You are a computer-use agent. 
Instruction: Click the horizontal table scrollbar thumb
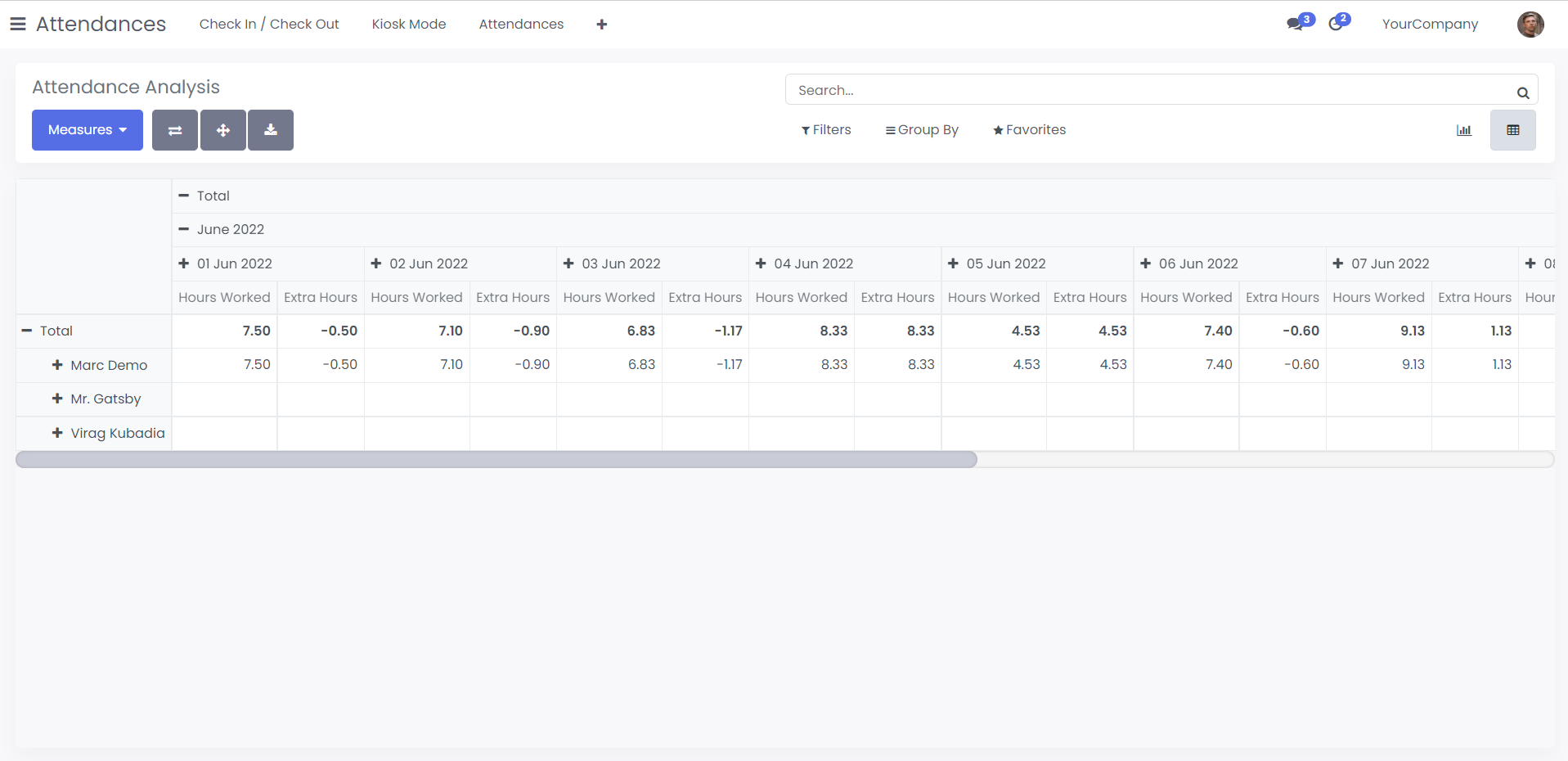click(496, 459)
